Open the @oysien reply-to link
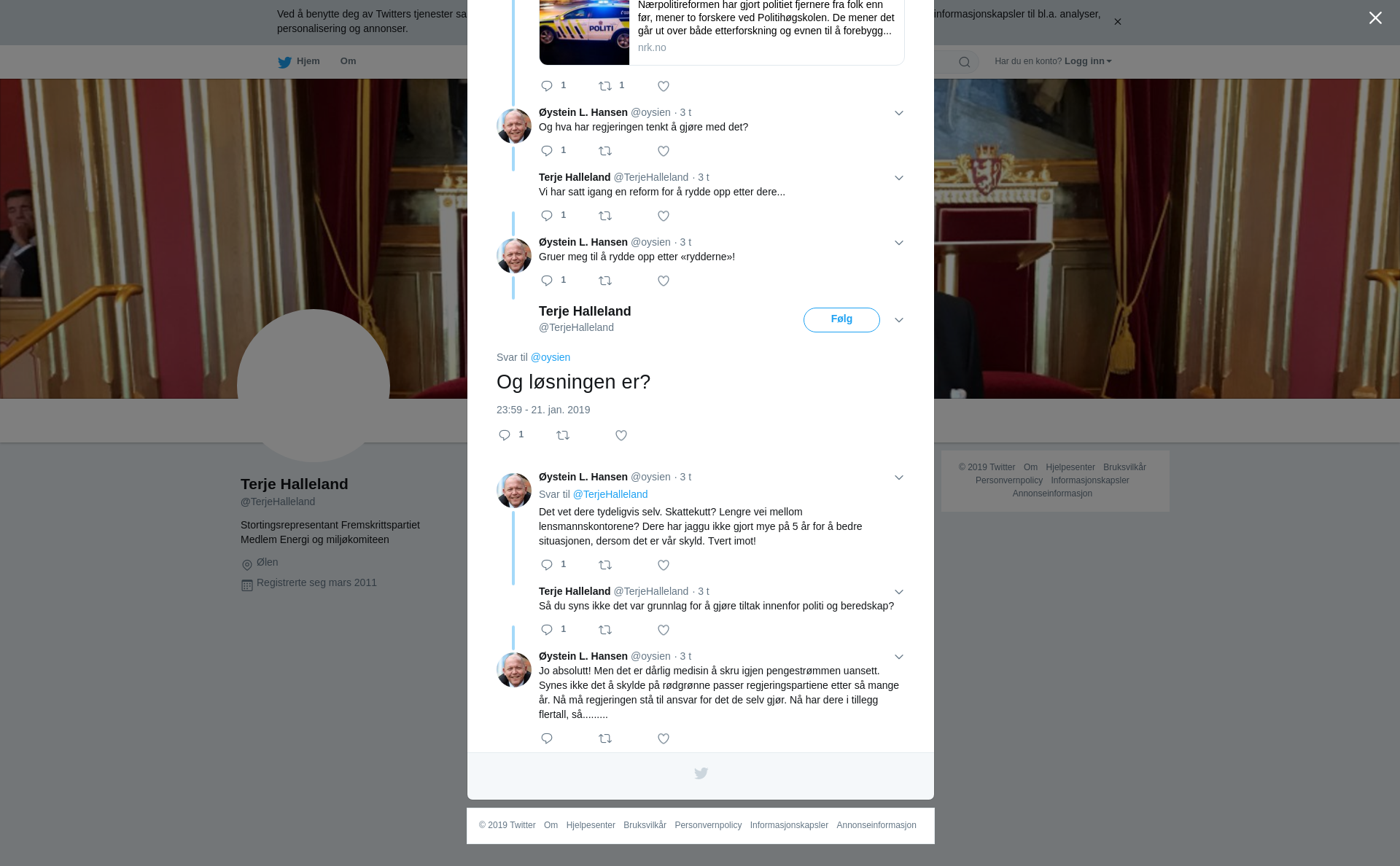Viewport: 1400px width, 866px height. point(551,357)
